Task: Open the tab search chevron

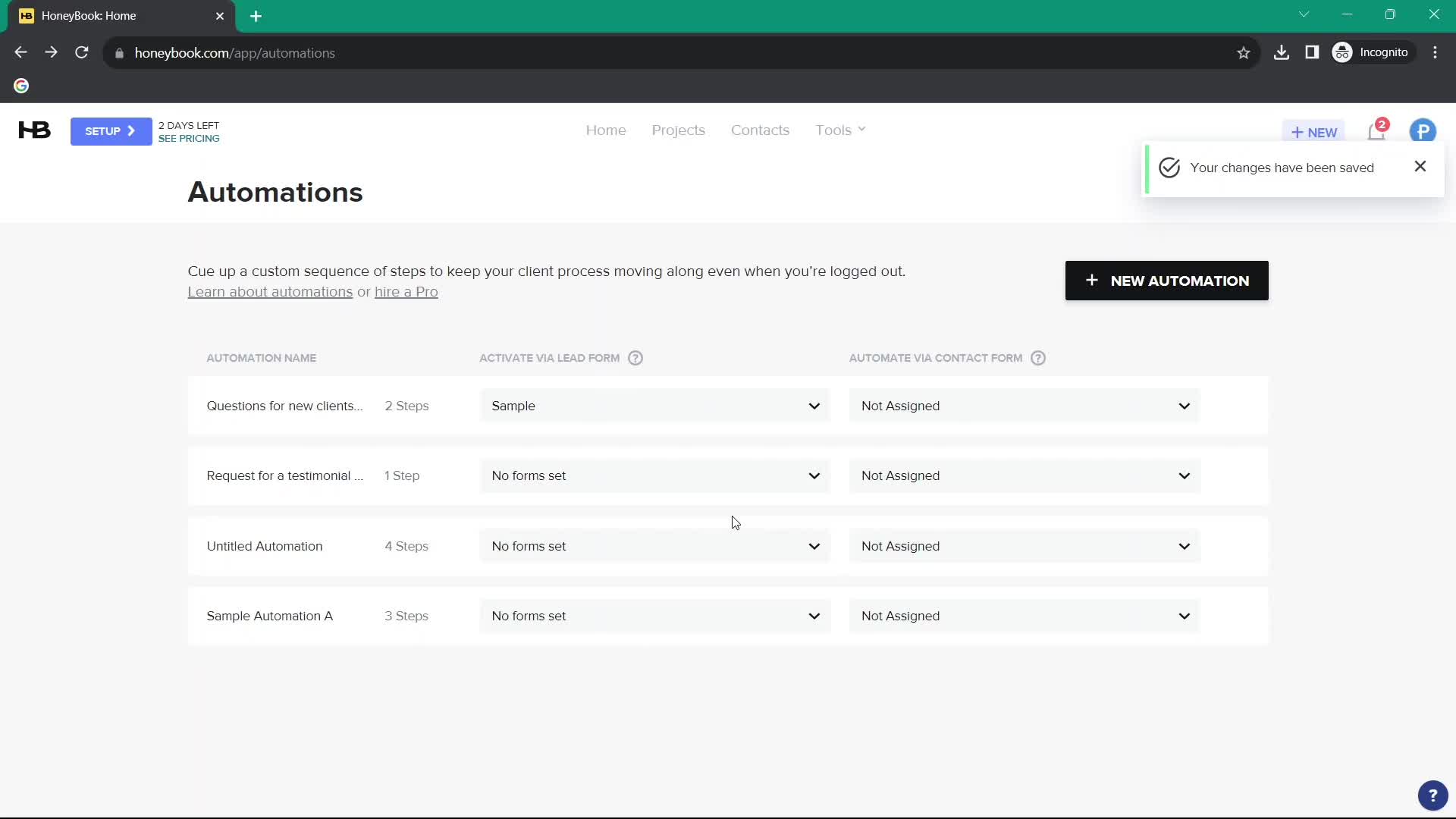Action: (x=1304, y=14)
